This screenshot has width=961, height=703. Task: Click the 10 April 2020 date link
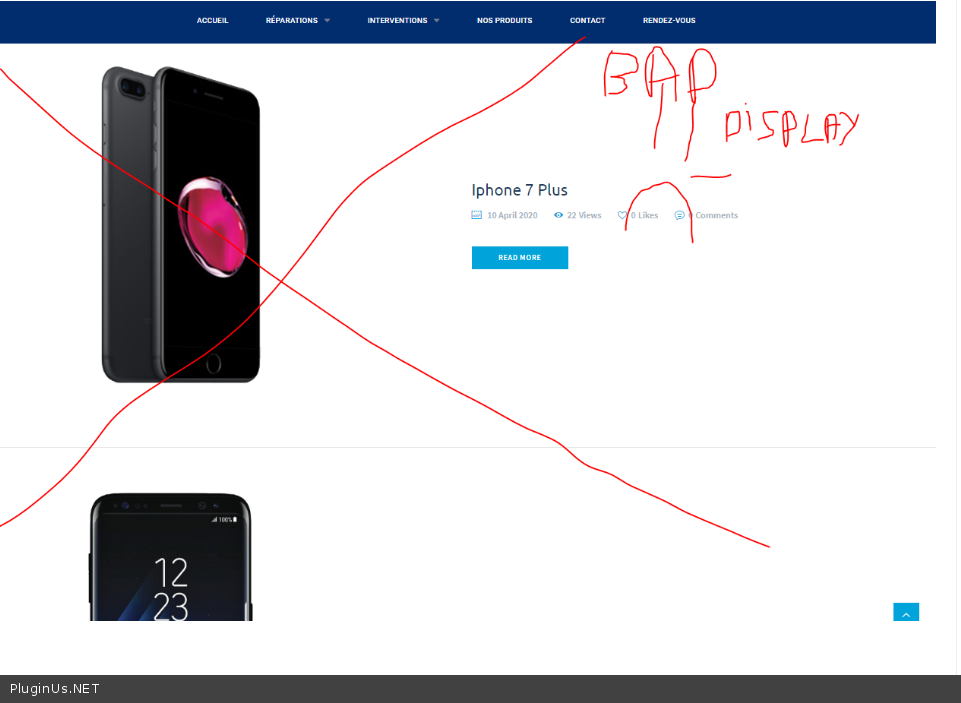click(512, 215)
